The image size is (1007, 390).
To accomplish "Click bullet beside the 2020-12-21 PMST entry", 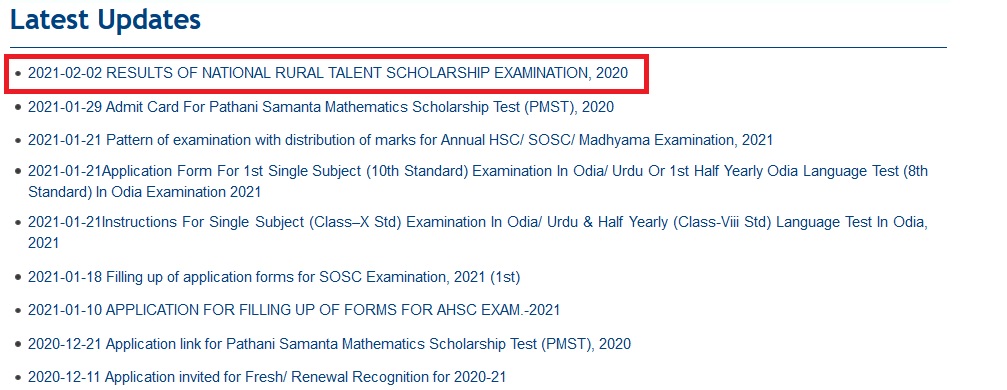I will 18,344.
